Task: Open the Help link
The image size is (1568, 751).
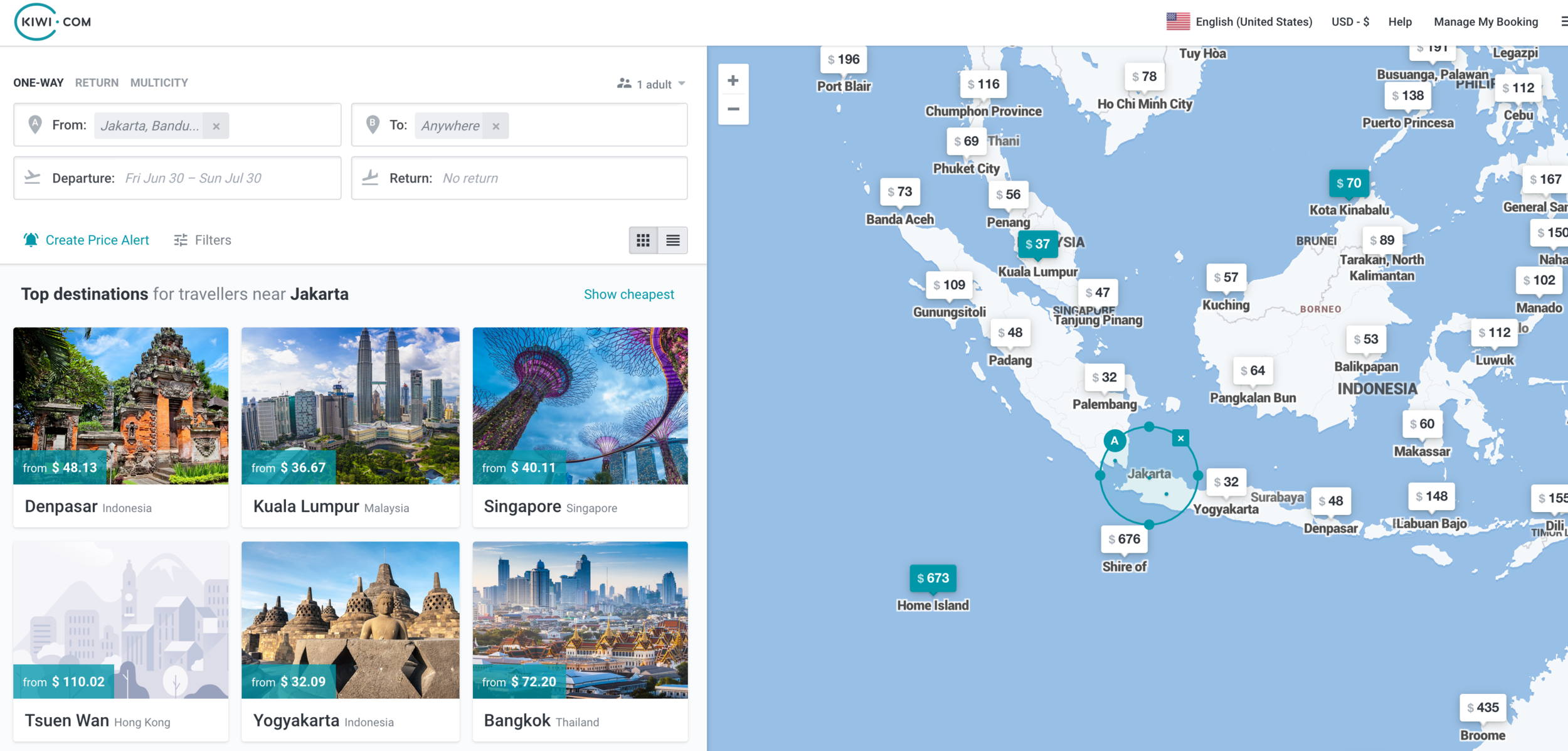Action: point(1399,22)
